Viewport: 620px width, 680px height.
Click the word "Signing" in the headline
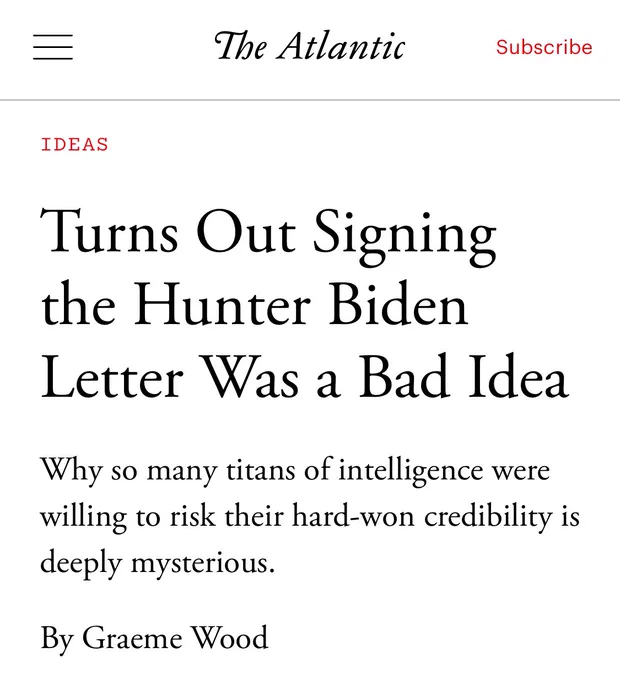coord(405,232)
